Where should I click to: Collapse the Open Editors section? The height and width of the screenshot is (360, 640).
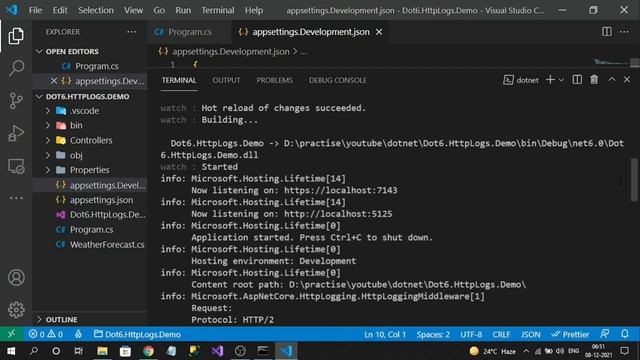pos(90,51)
